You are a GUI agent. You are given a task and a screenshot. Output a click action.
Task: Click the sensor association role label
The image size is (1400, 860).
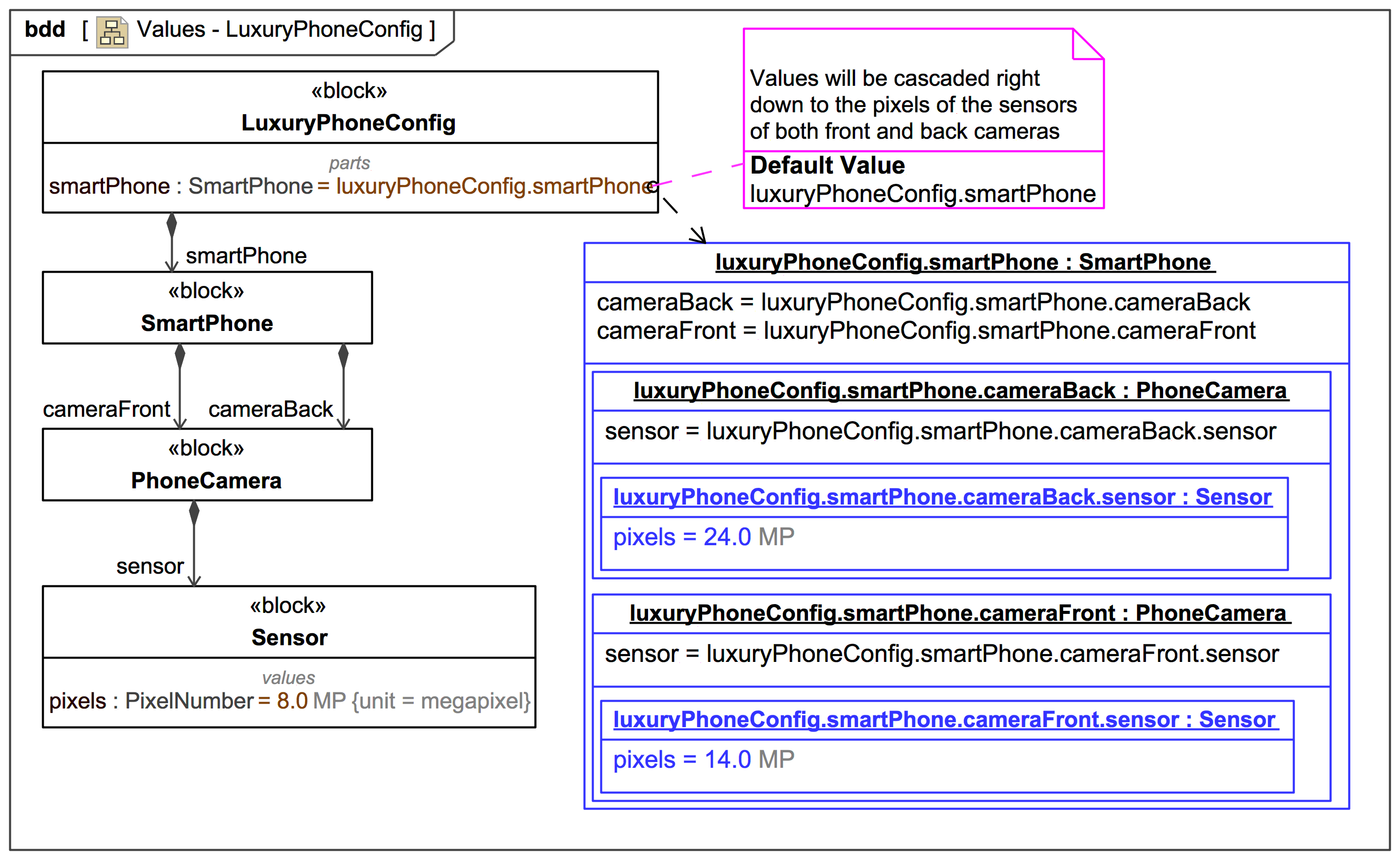(x=150, y=566)
